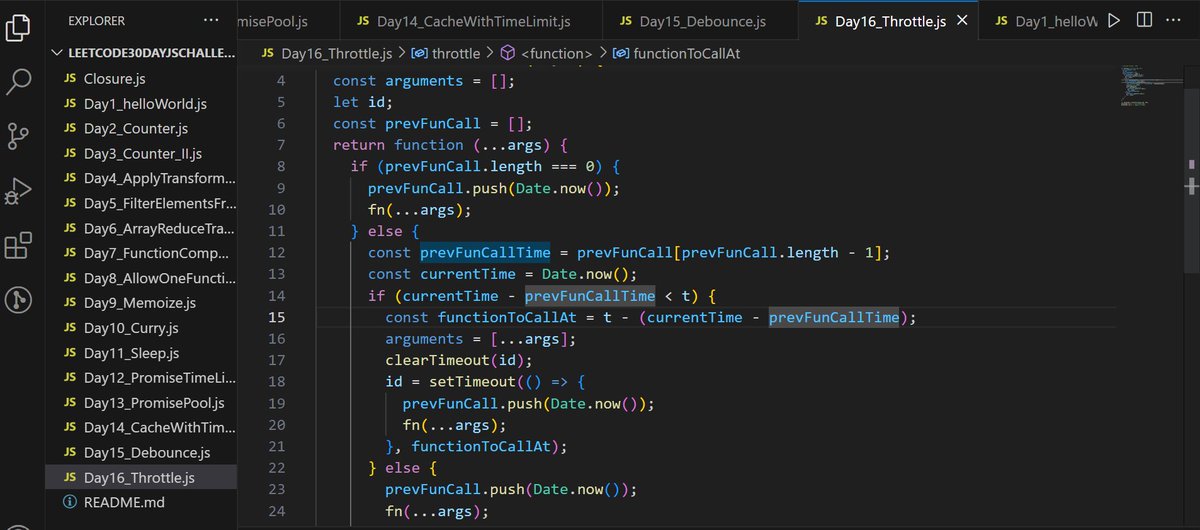
Task: Open the GitLens icon in activity bar
Action: (18, 299)
